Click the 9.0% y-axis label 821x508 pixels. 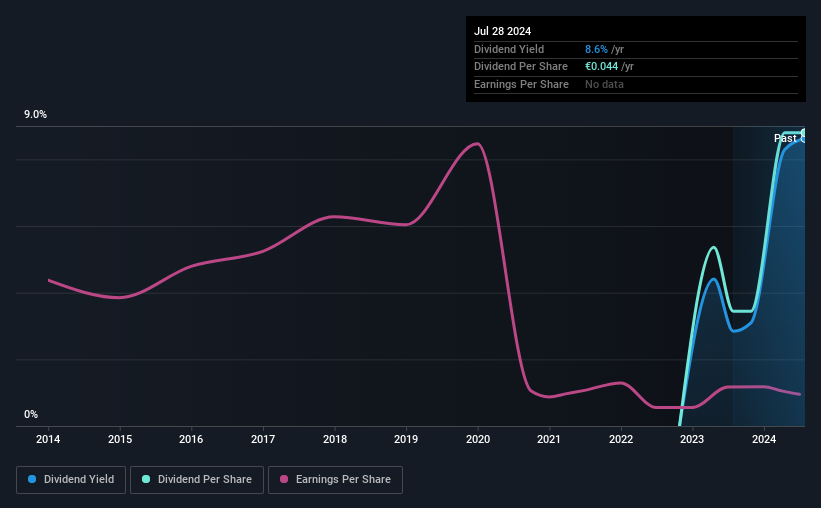click(x=35, y=114)
